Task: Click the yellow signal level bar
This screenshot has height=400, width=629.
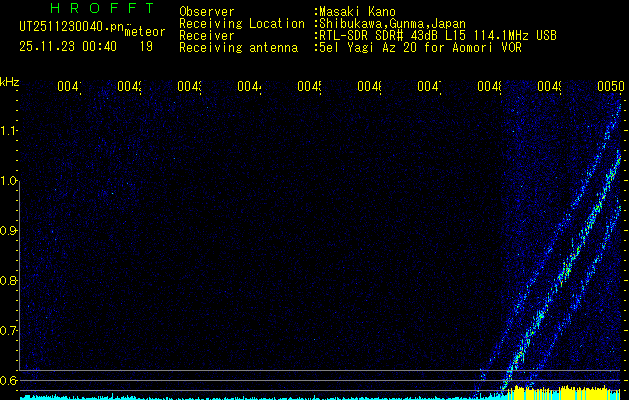Action: tap(564, 393)
